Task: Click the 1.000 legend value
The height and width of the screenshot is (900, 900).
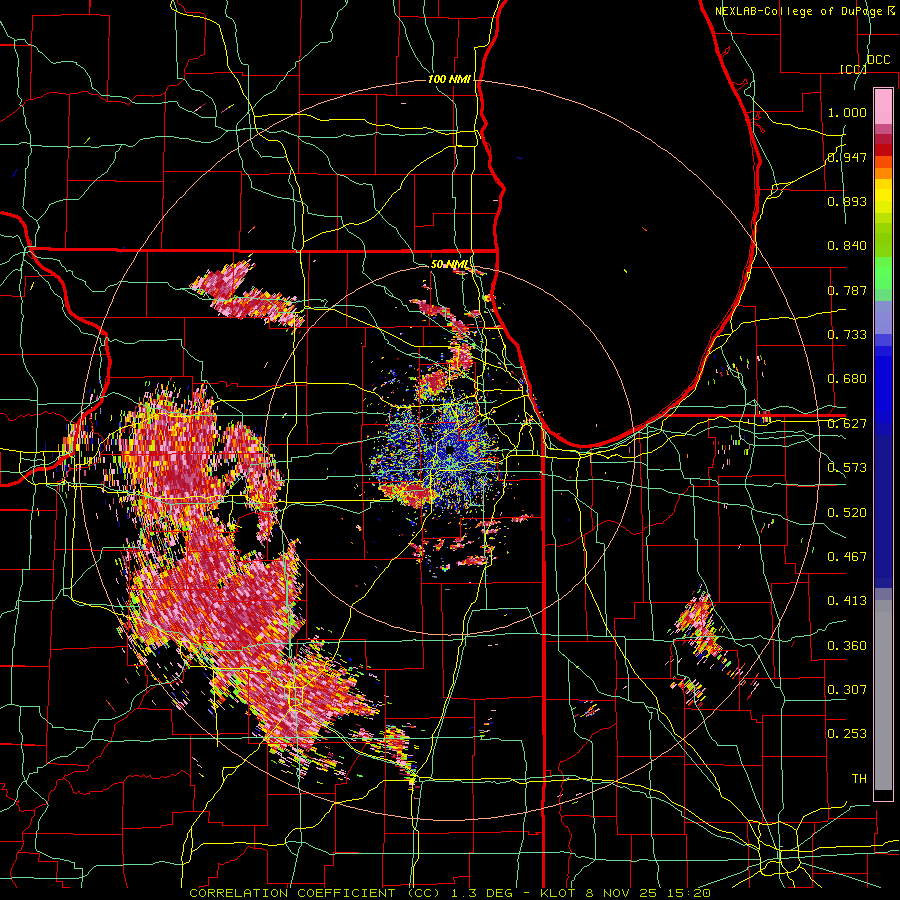Action: [847, 112]
